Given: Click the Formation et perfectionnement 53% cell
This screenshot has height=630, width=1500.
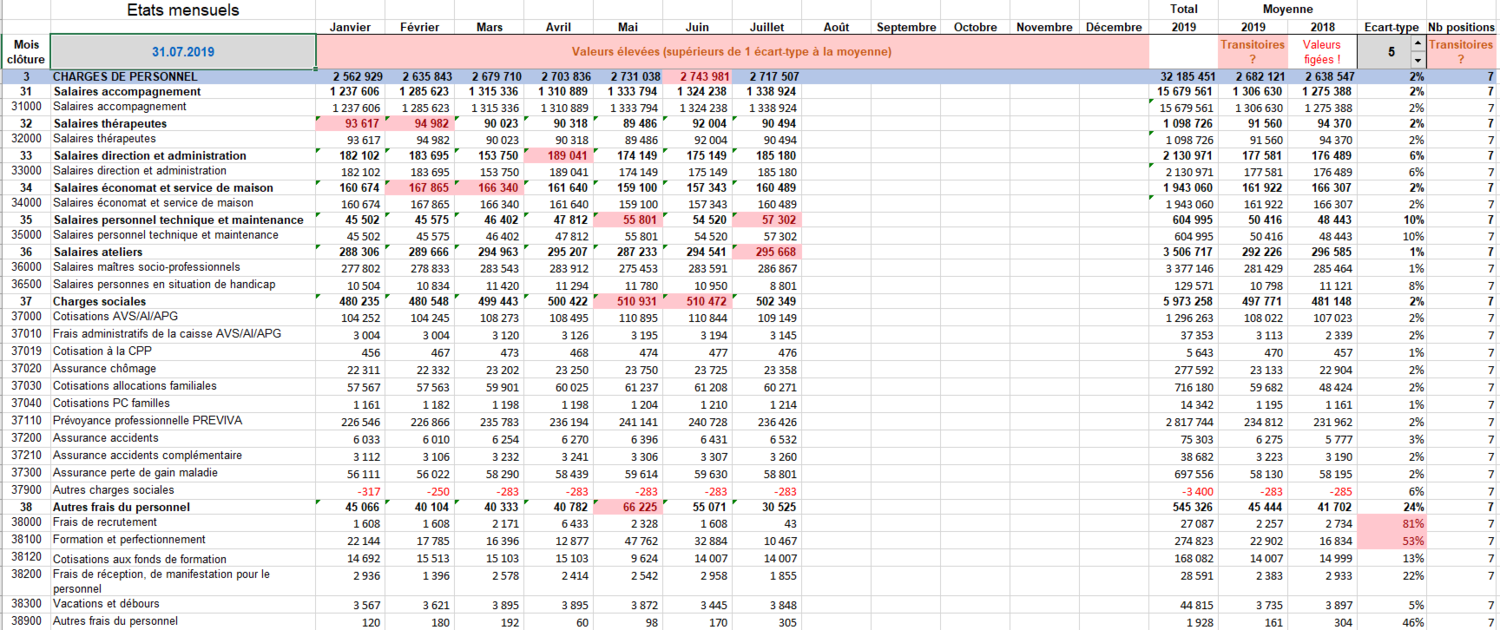Looking at the screenshot, I should (x=1391, y=540).
